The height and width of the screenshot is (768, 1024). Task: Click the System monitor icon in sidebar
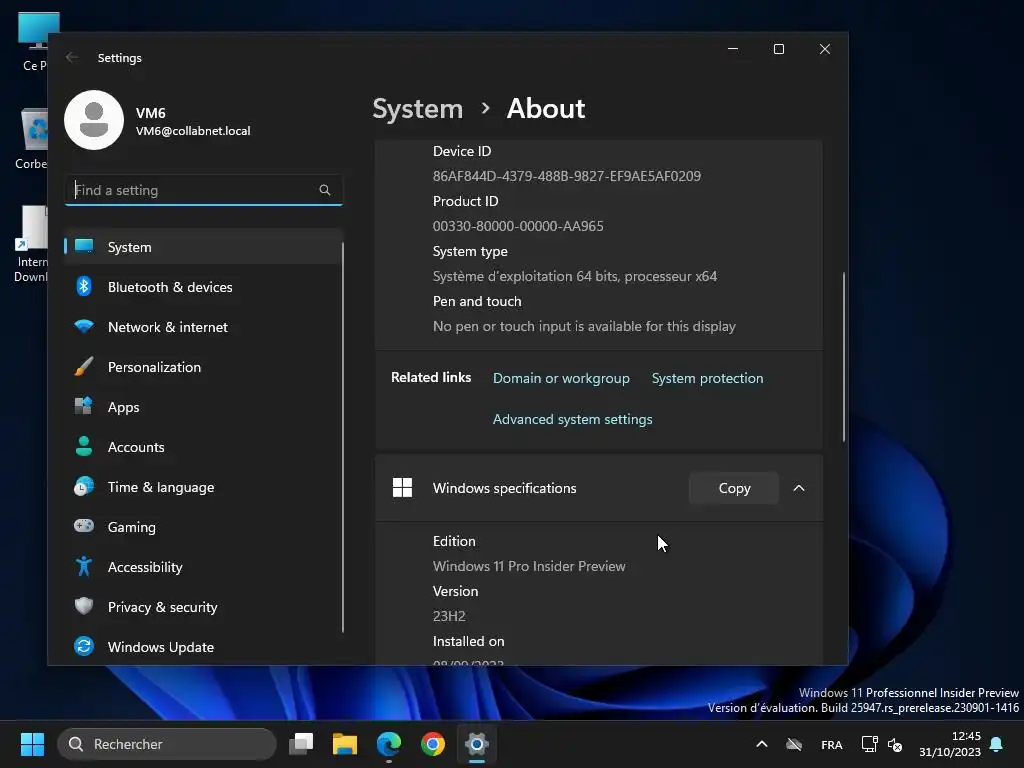click(x=84, y=246)
